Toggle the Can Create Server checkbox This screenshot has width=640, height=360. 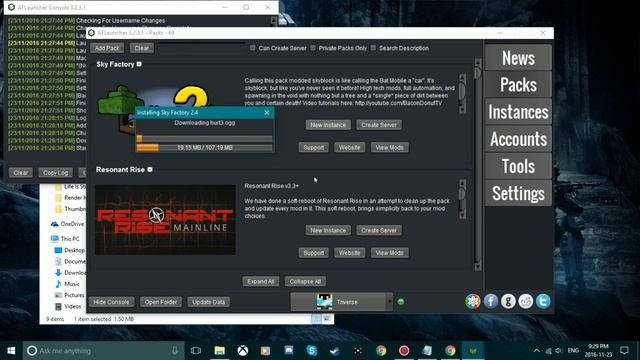[253, 48]
